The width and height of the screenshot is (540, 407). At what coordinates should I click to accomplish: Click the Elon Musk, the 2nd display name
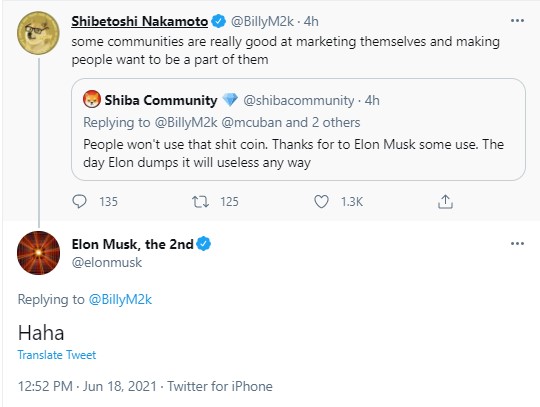point(133,244)
